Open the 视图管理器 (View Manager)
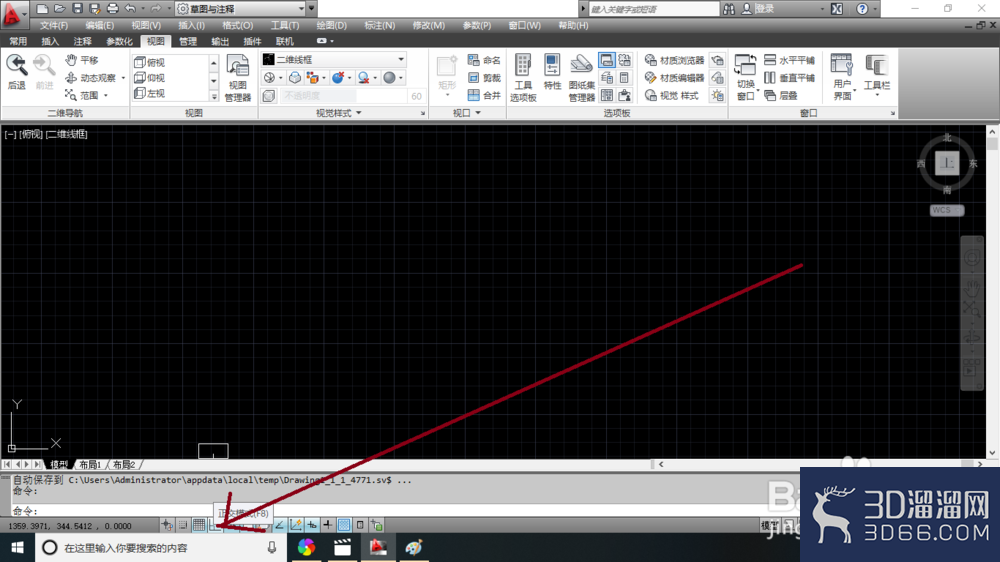Image resolution: width=1000 pixels, height=562 pixels. point(237,78)
